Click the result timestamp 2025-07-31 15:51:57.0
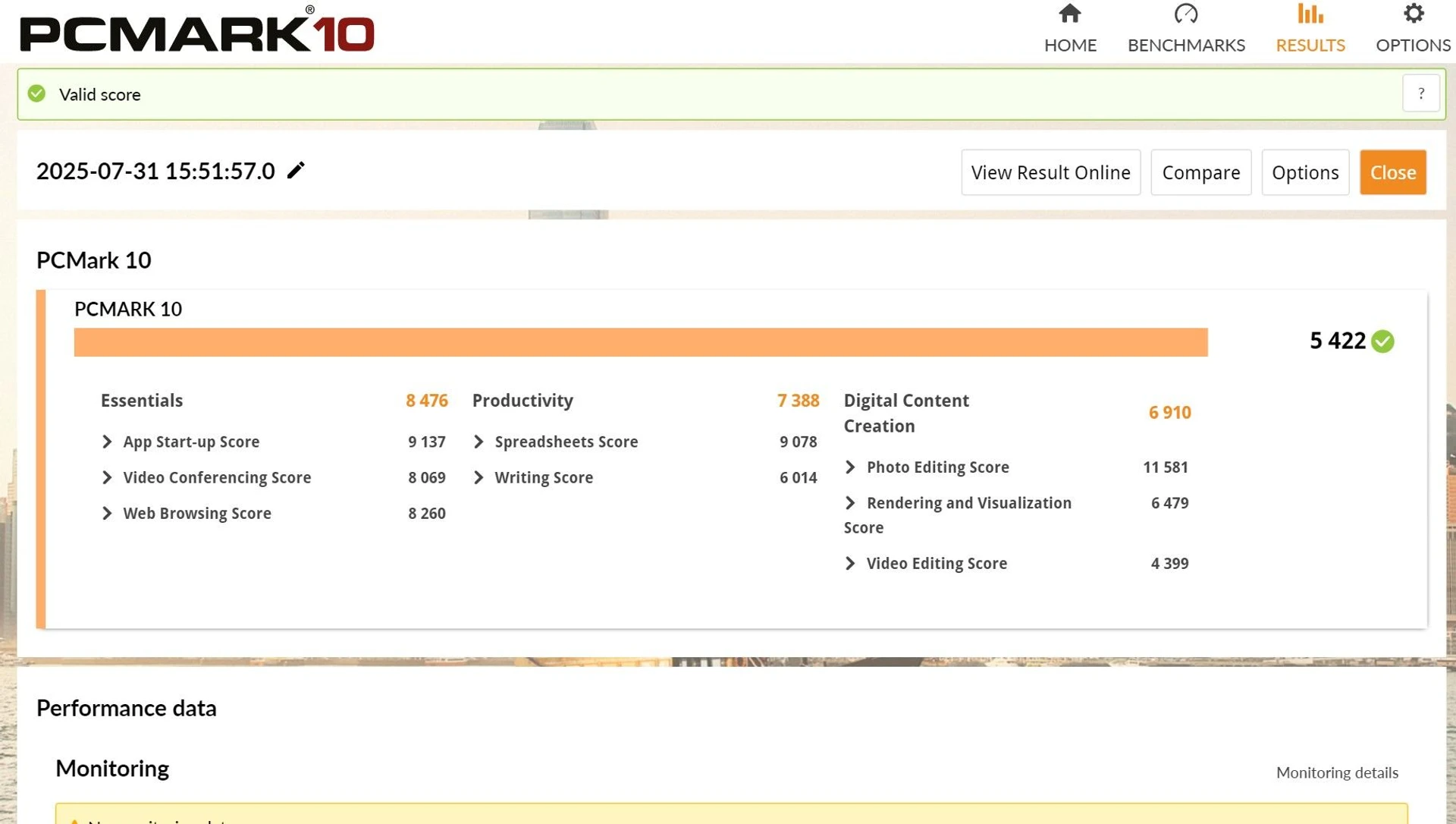This screenshot has width=1456, height=824. [155, 171]
